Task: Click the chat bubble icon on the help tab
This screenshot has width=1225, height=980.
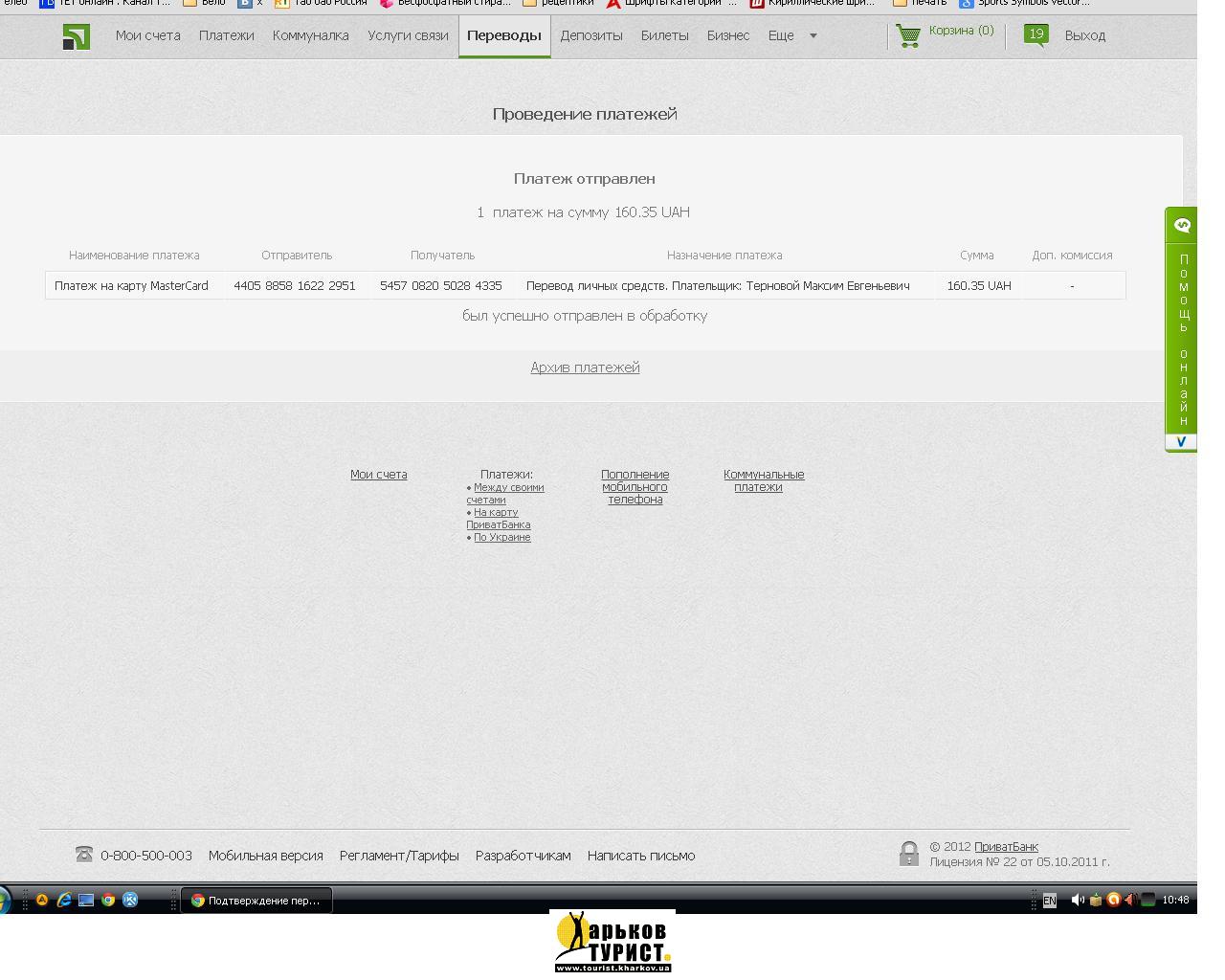Action: 1182,226
